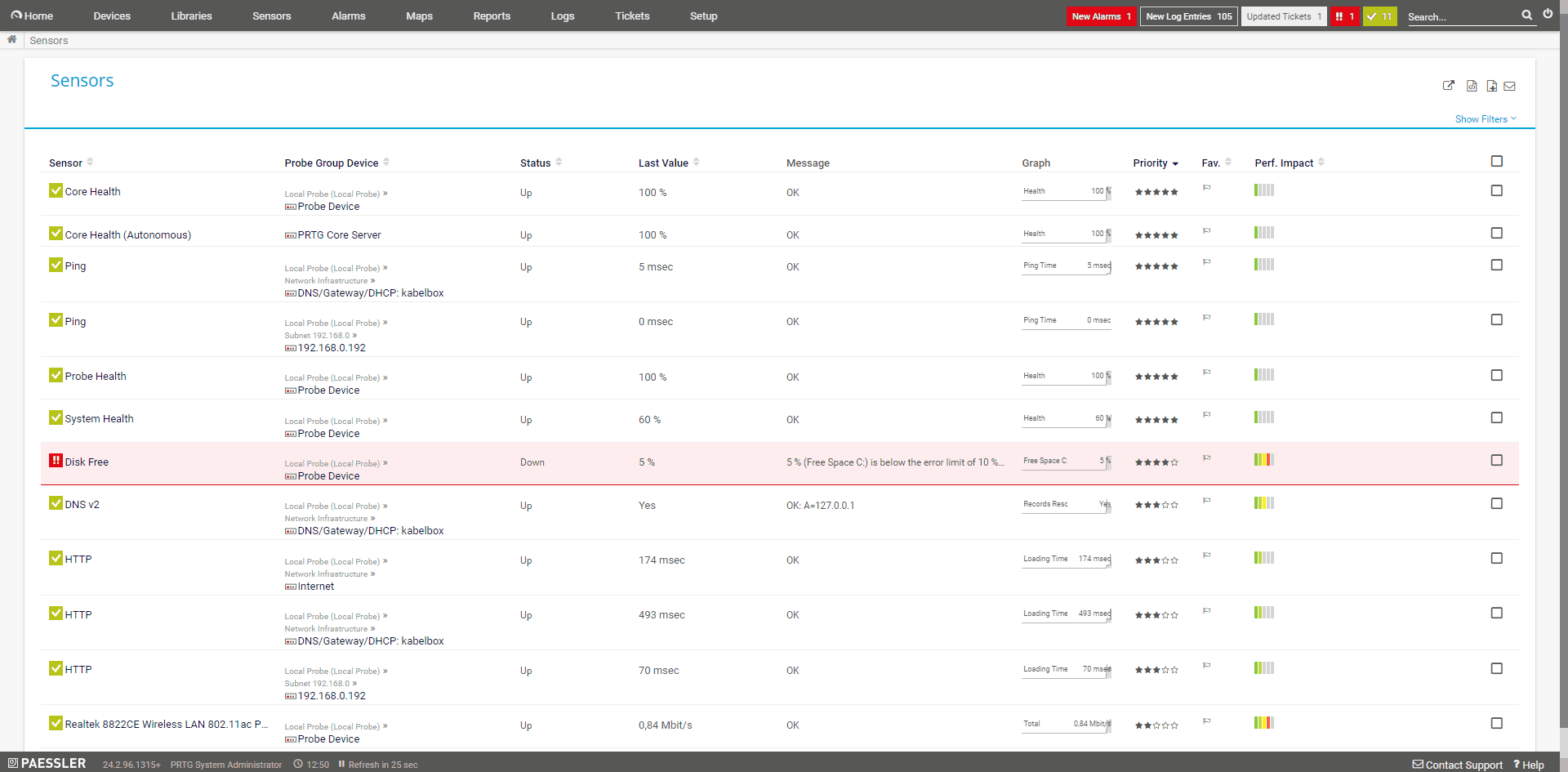Click the search magnifier icon
The image size is (1568, 772).
click(x=1527, y=15)
